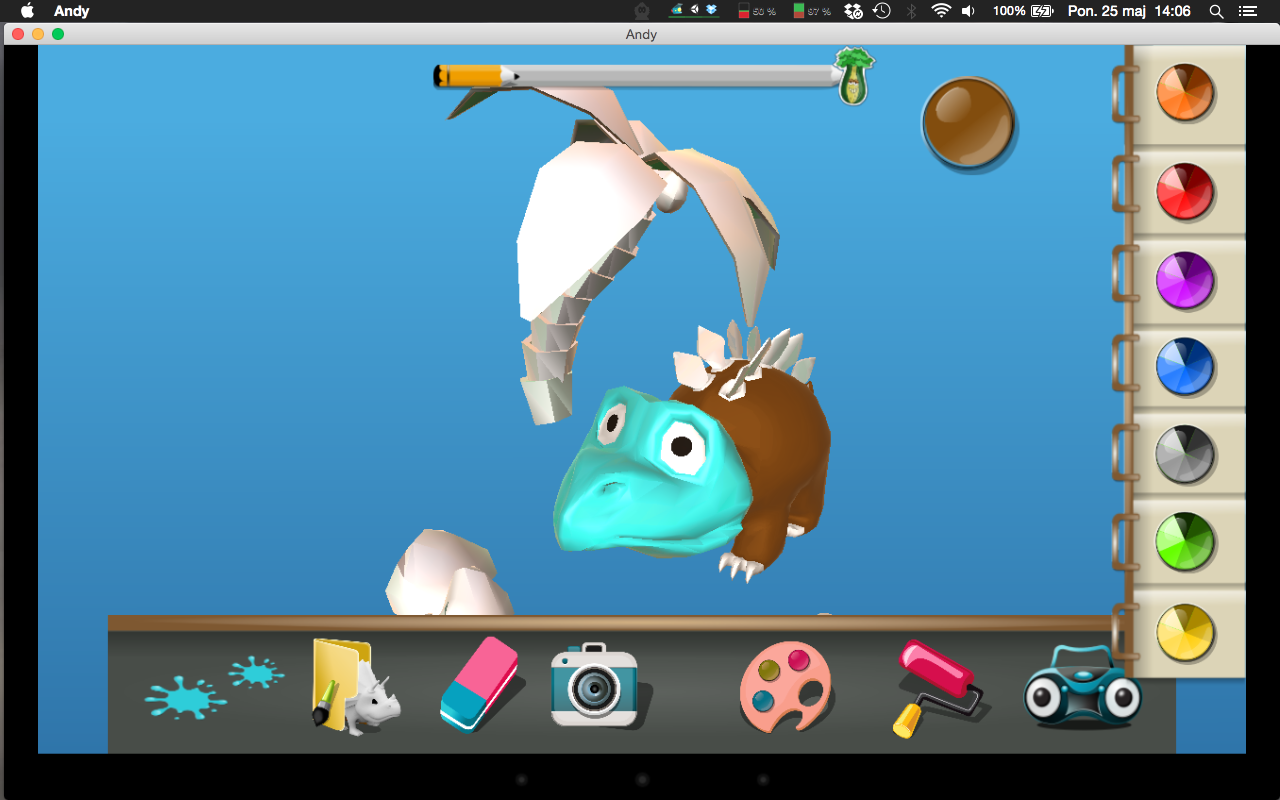The height and width of the screenshot is (800, 1280).
Task: Select the pink eraser tool
Action: [480, 684]
